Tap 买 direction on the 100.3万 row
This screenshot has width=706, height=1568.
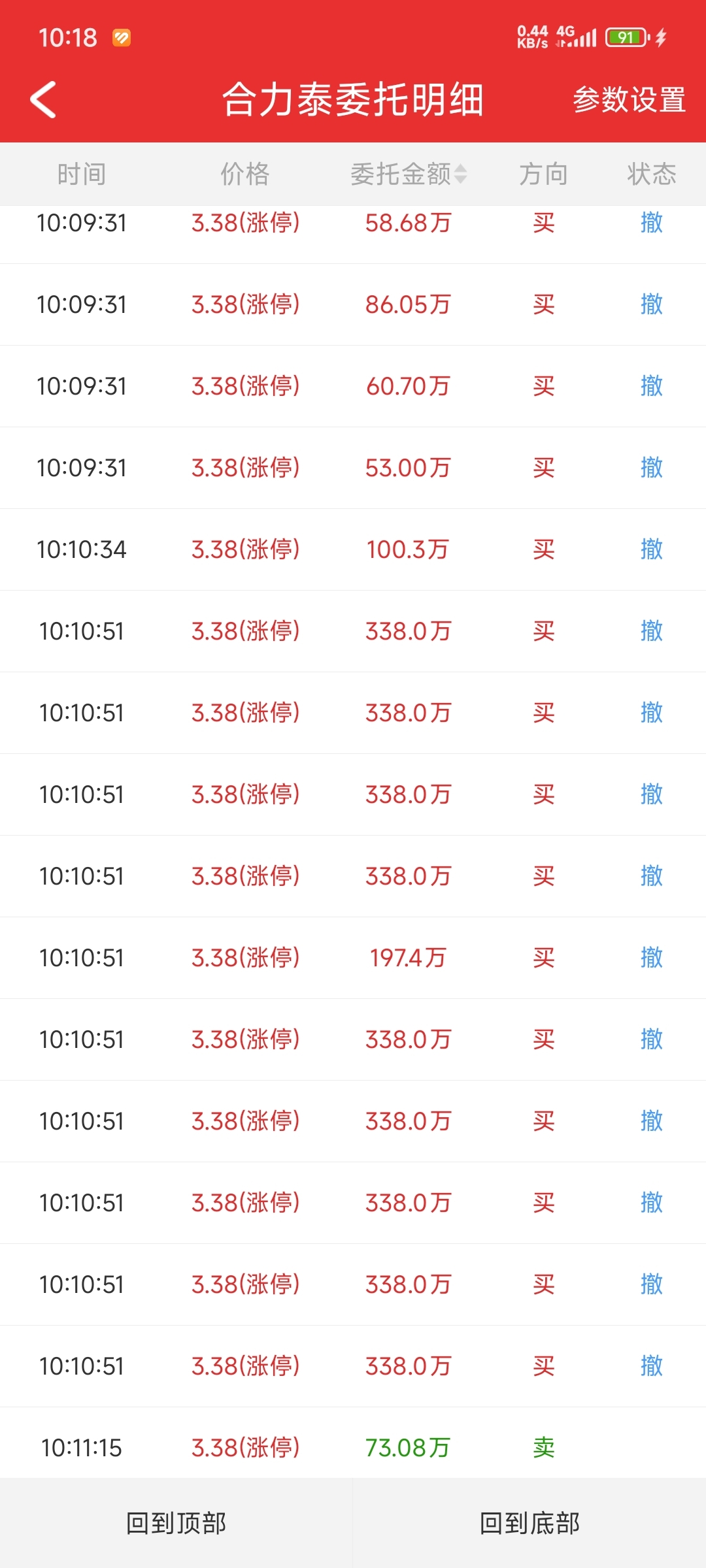pyautogui.click(x=544, y=549)
